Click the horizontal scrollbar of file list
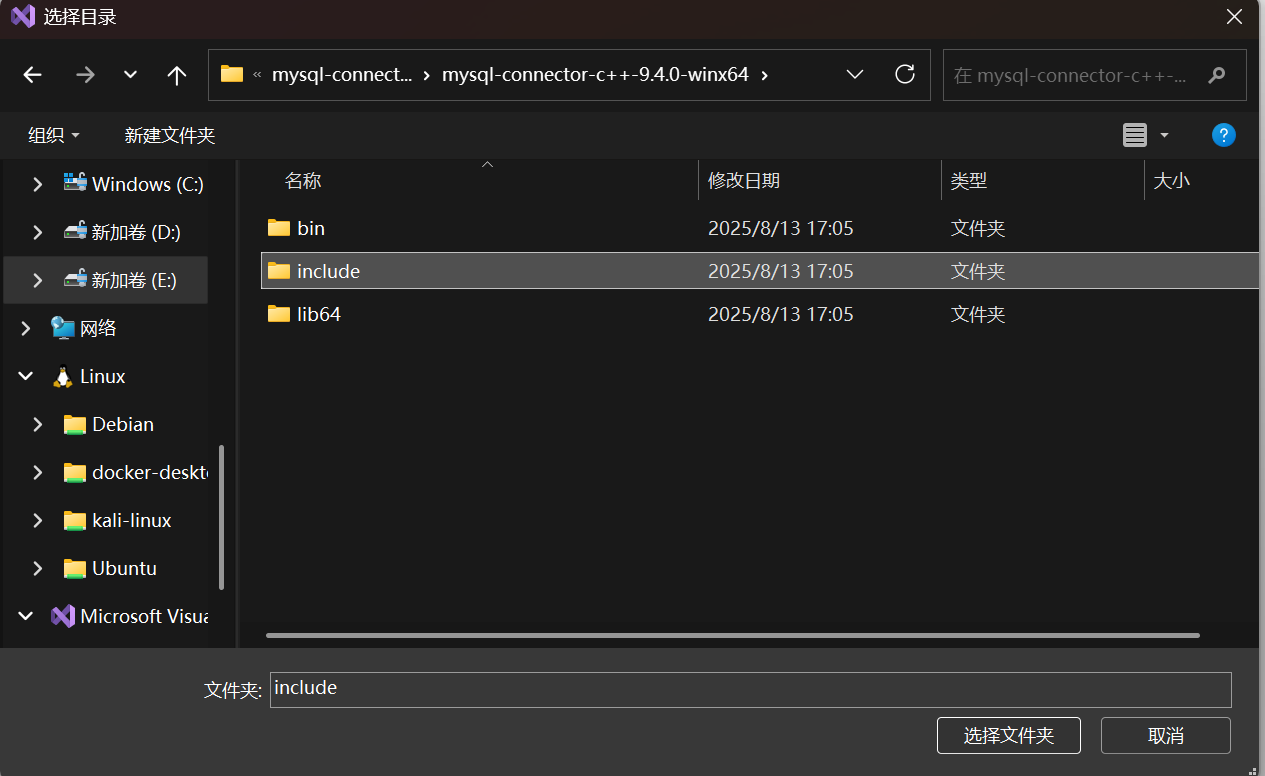 pos(732,635)
